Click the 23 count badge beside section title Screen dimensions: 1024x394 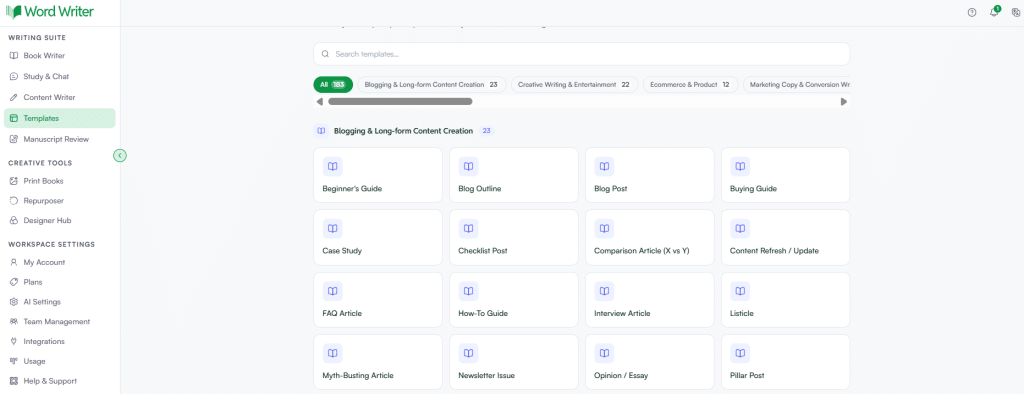click(487, 131)
